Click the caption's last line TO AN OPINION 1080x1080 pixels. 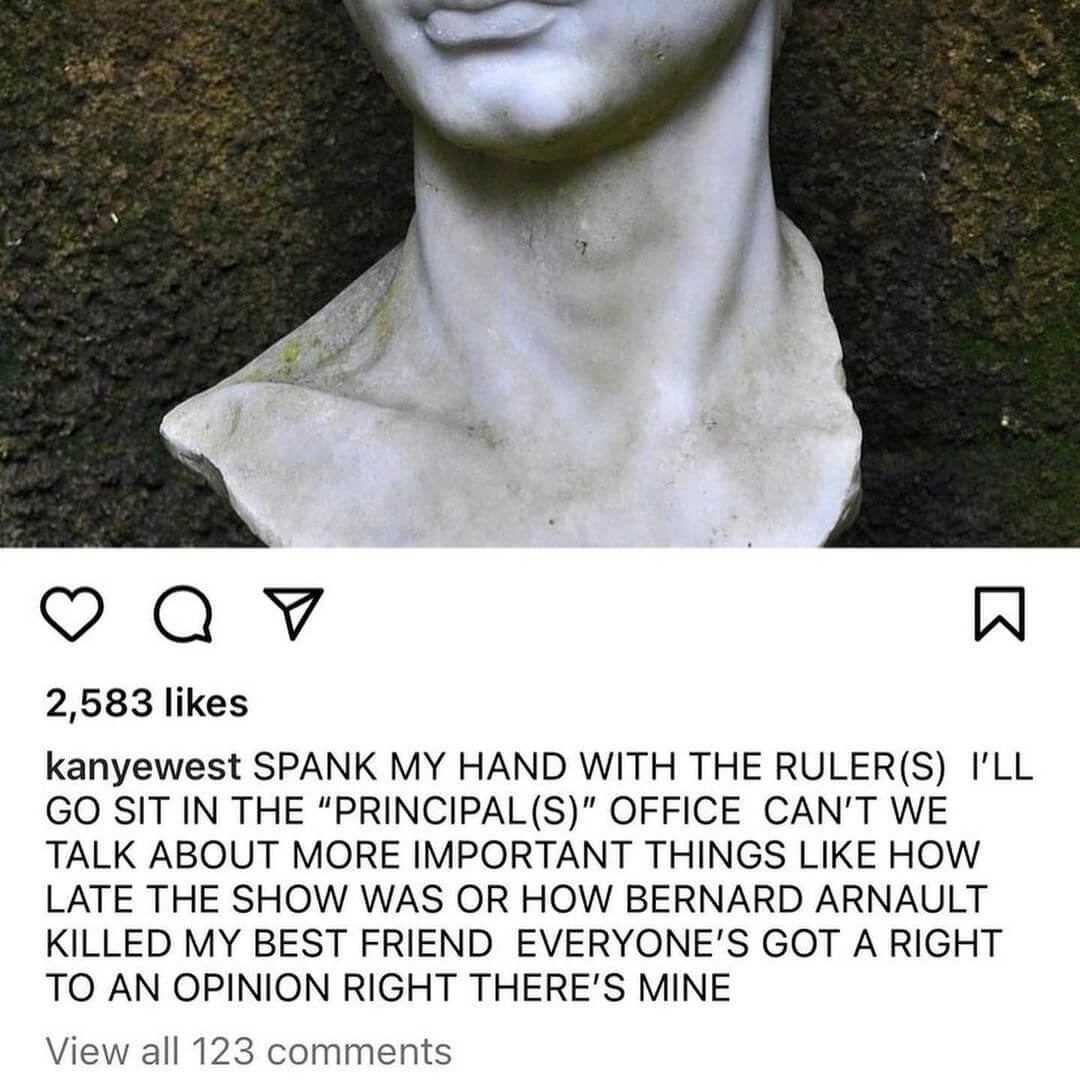(388, 988)
